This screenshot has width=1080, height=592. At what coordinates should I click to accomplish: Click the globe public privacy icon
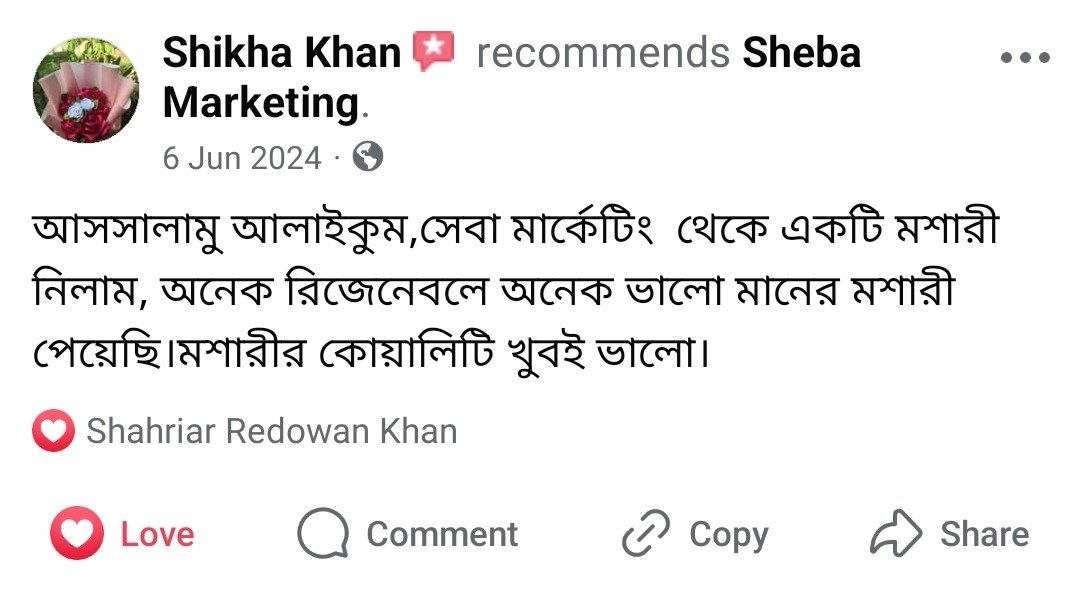[368, 157]
